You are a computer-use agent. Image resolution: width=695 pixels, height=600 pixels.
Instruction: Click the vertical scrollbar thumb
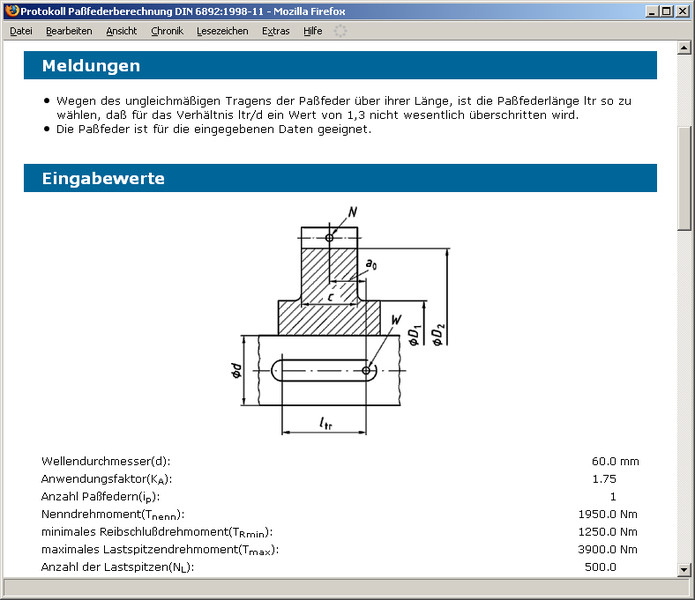point(684,178)
